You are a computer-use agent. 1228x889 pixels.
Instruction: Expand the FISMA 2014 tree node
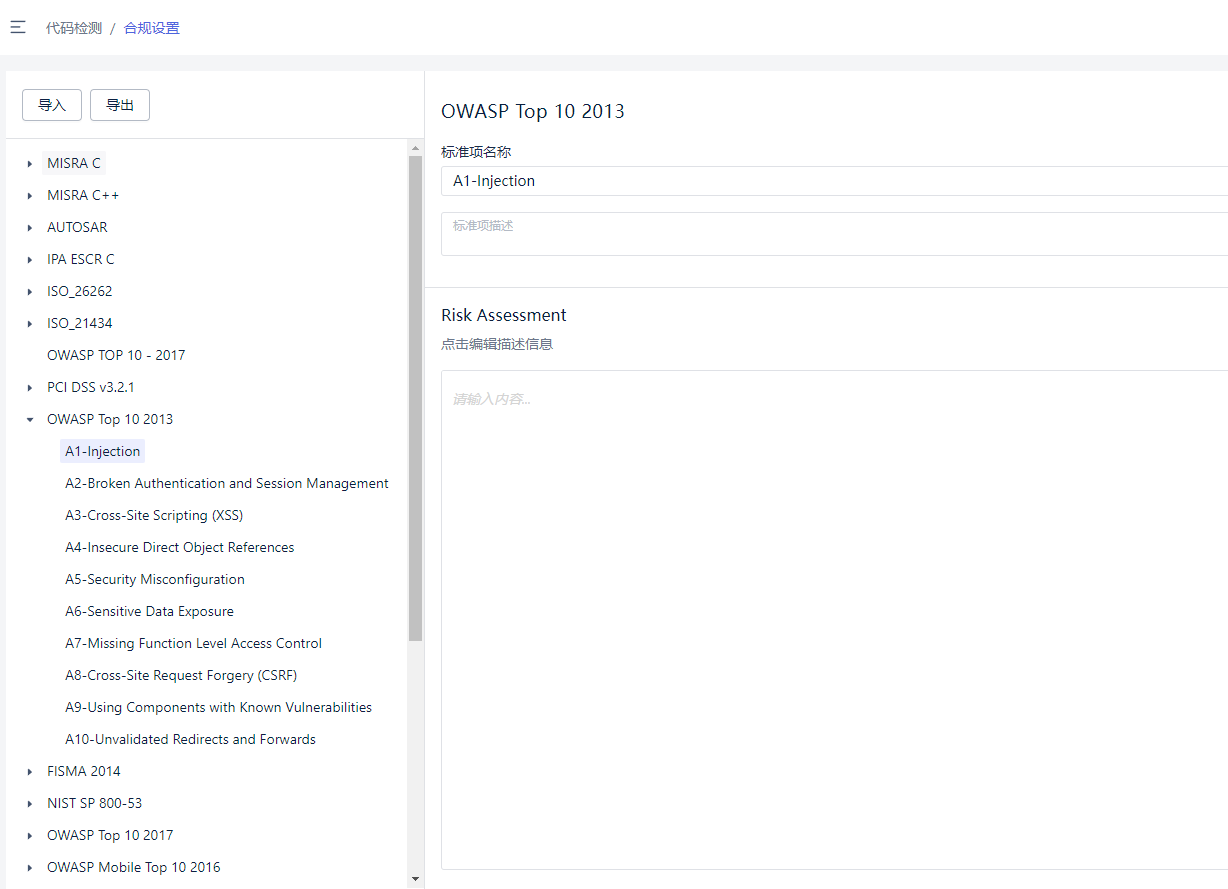click(30, 772)
